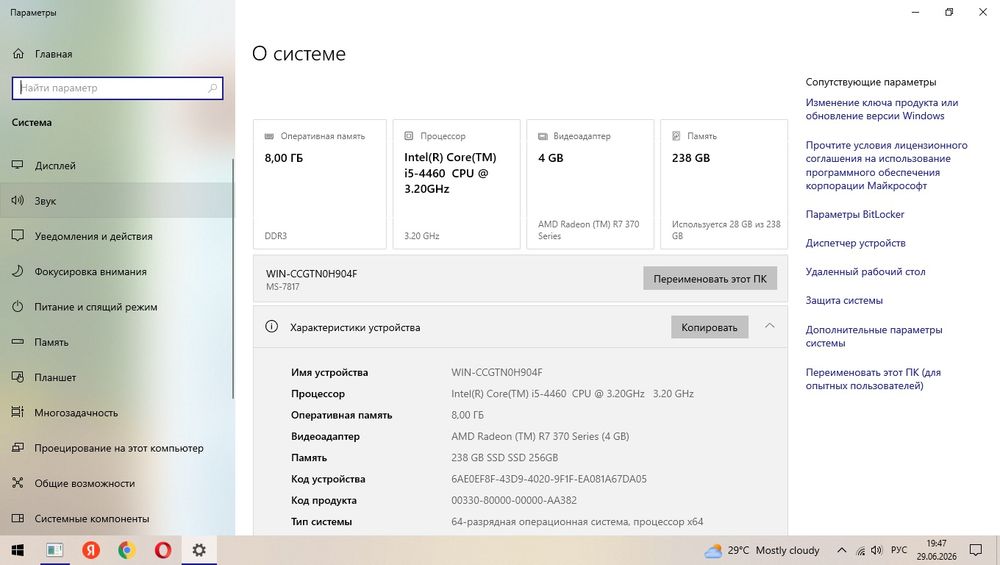Open Дополнительные параметры системы link

pos(874,336)
